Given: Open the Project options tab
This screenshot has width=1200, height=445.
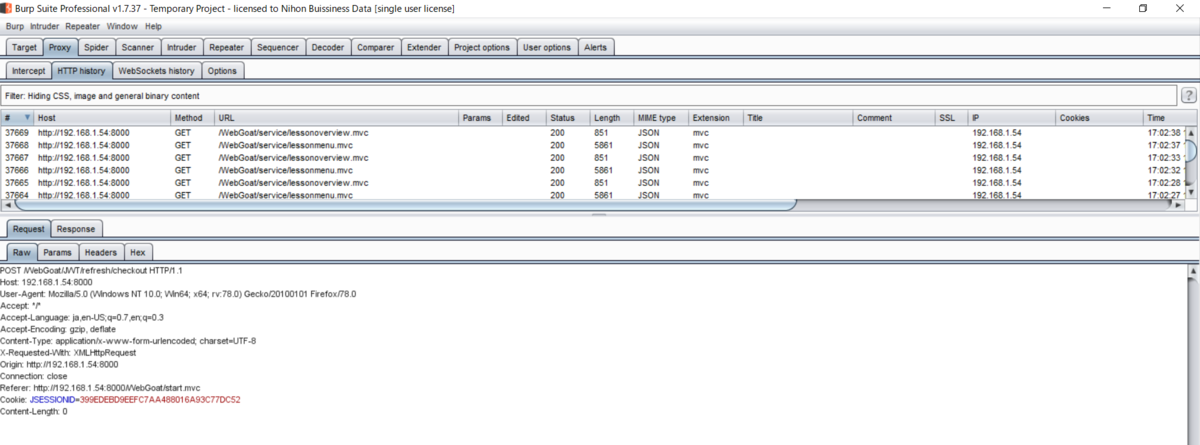Looking at the screenshot, I should click(482, 47).
